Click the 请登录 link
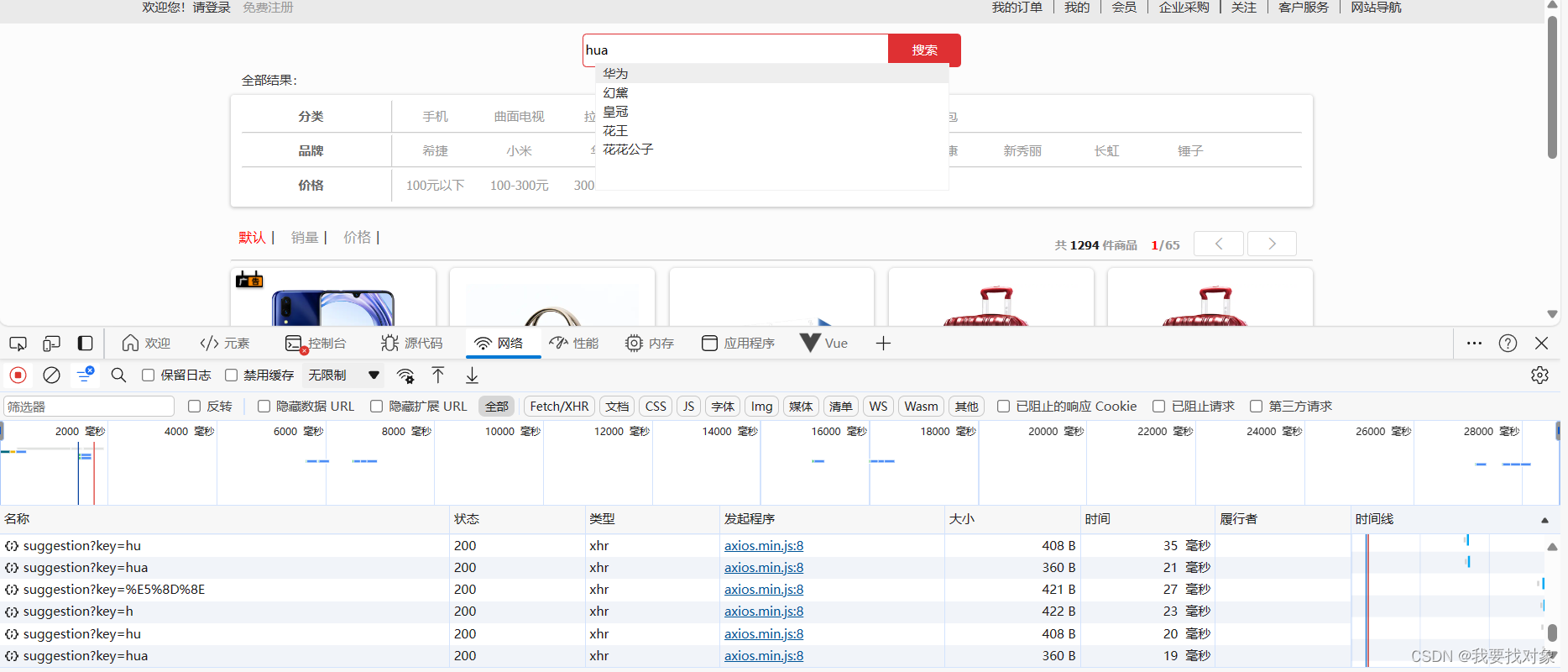The image size is (1568, 672). click(212, 8)
